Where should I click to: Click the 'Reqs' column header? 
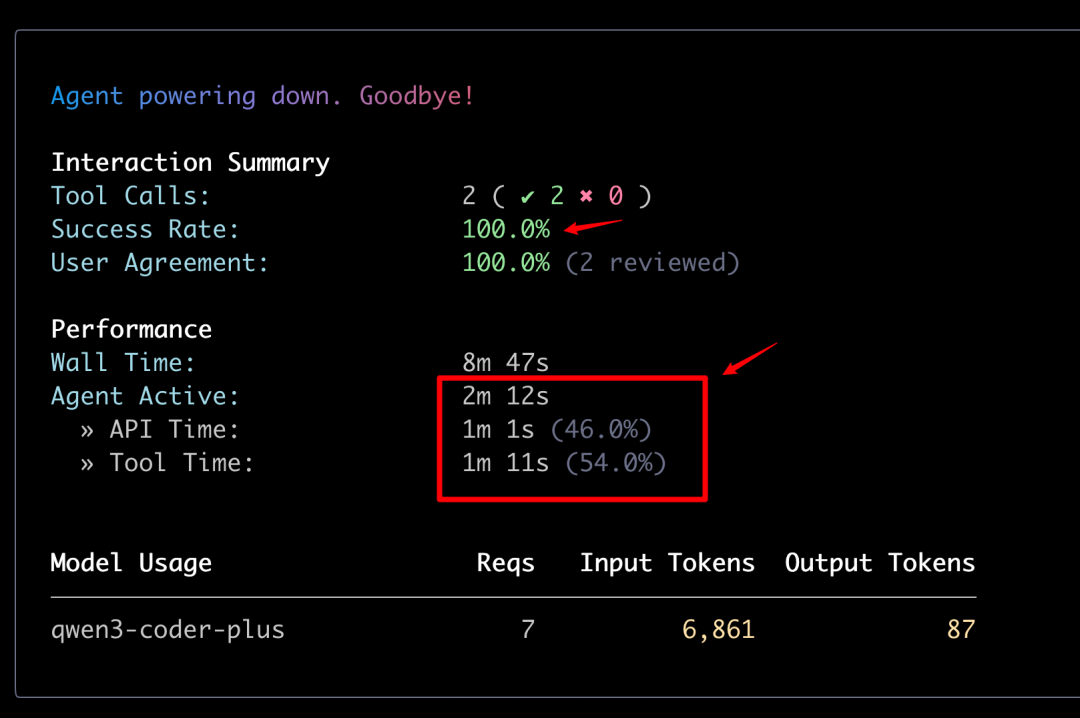[506, 564]
